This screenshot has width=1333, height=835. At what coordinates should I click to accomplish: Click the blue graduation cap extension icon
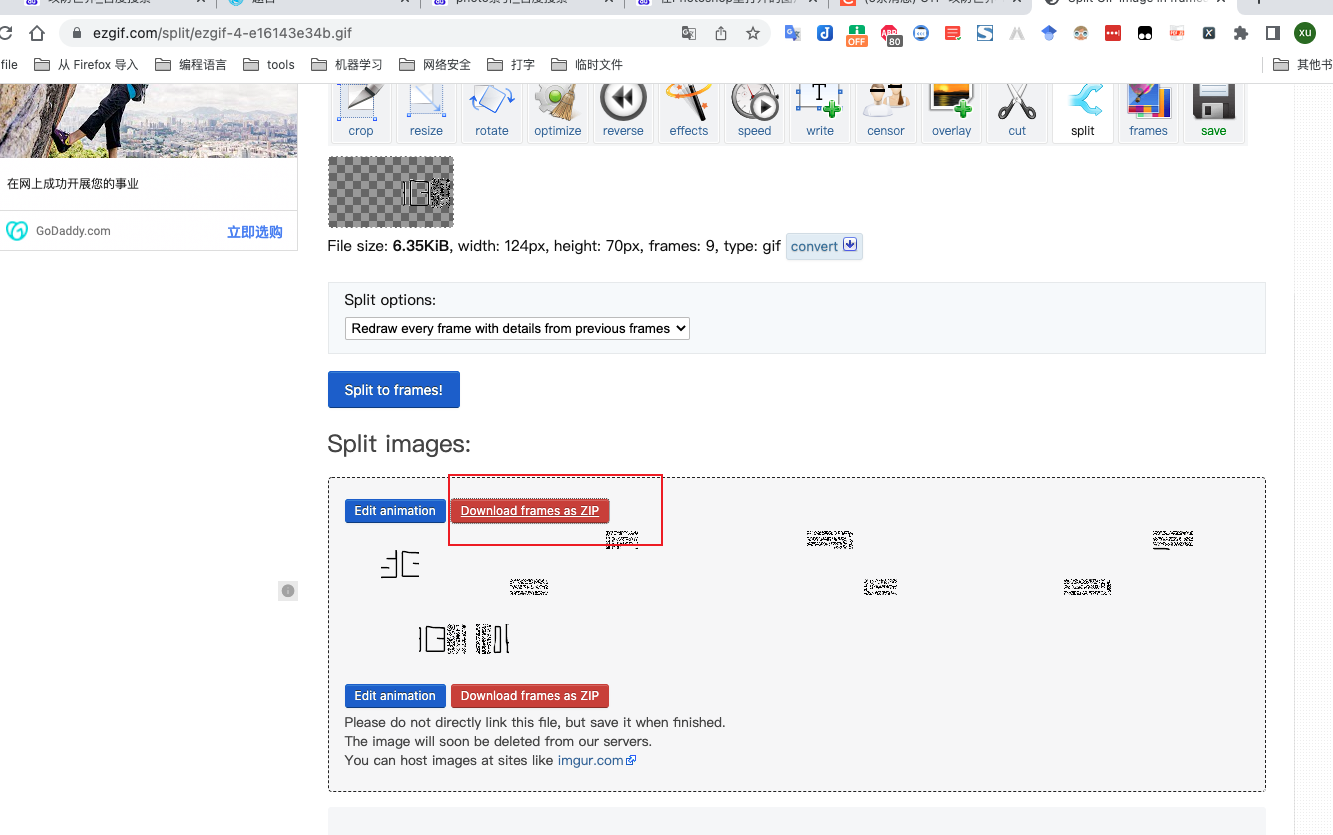click(1049, 33)
